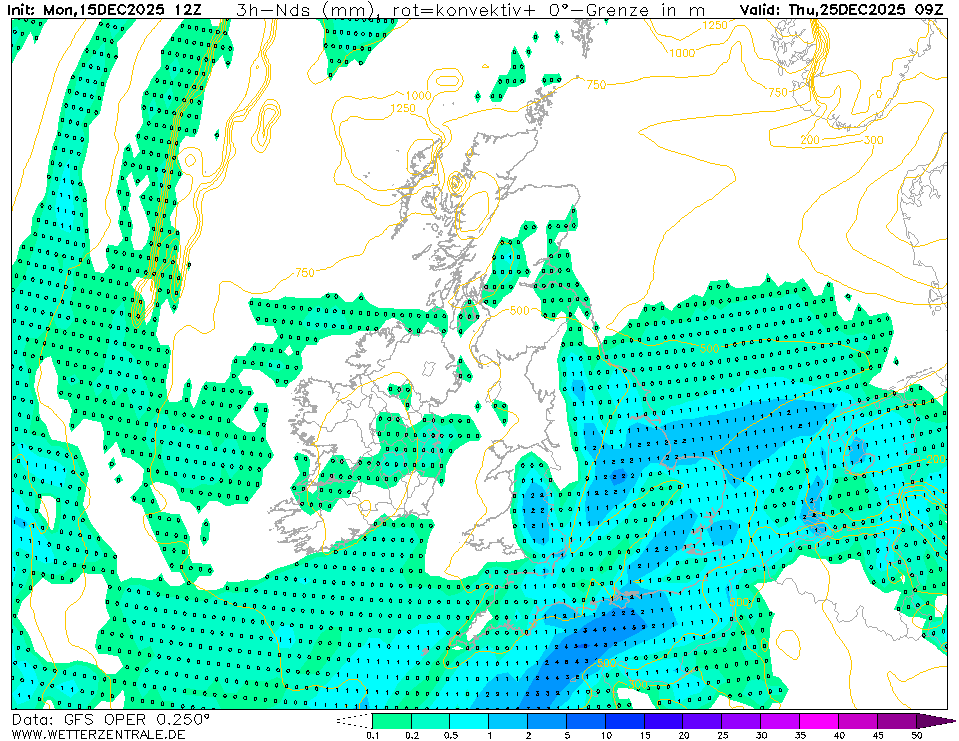Click the legend swatch between 20 and 25
This screenshot has width=959, height=741.
point(703,720)
